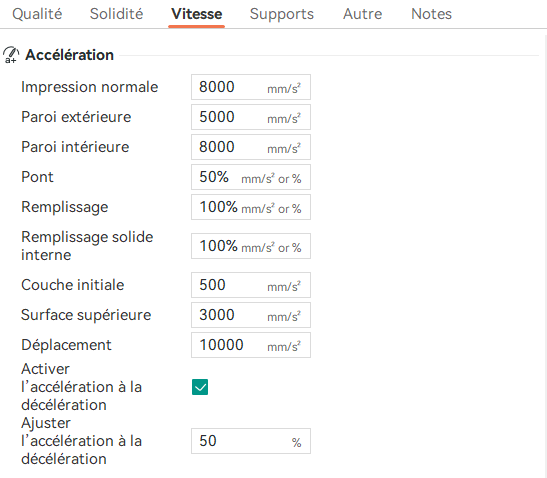Edit Ajuster l'accélération à la décélération percentage
Screen dimensions: 547x478
coord(251,441)
